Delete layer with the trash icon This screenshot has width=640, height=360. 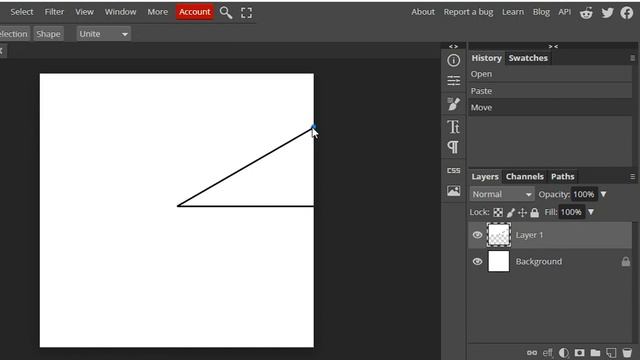pos(627,353)
